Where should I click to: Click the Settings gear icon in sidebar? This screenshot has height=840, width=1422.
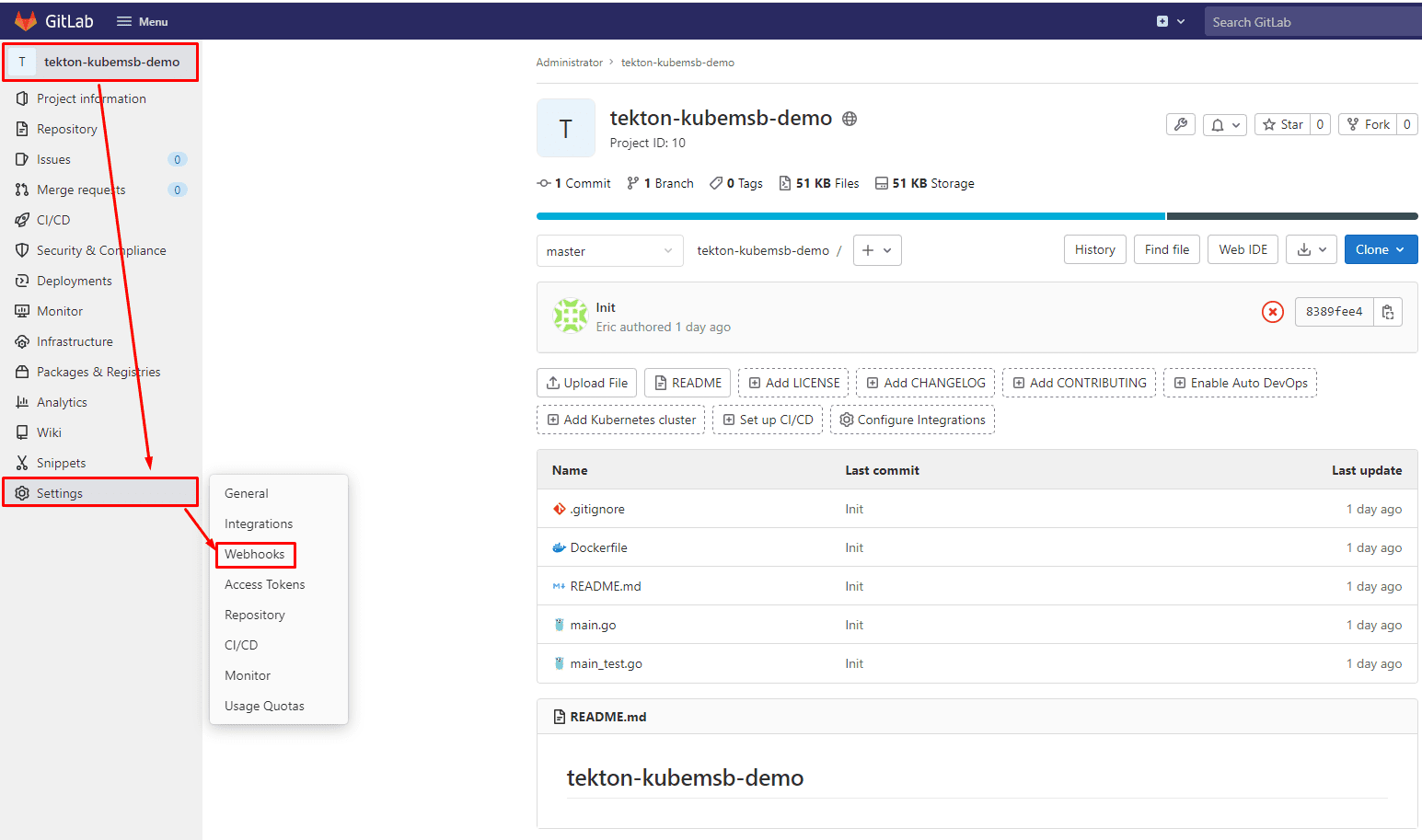point(22,493)
